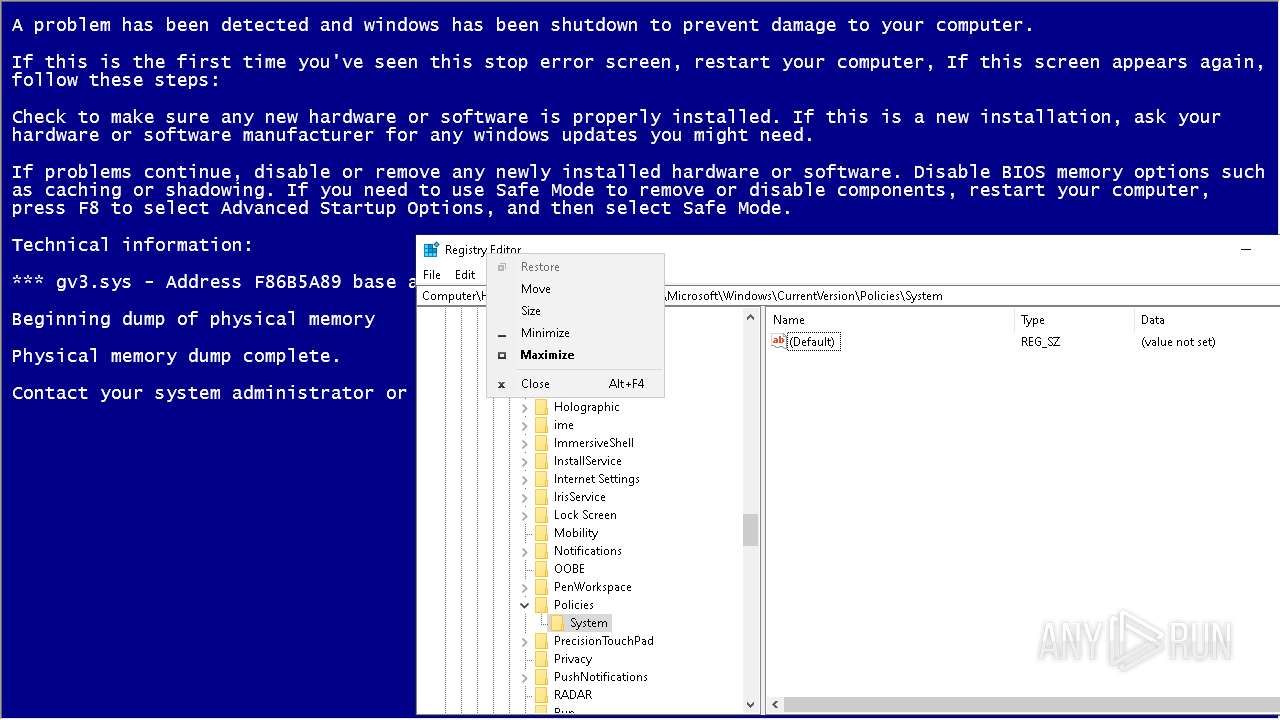Select the Holographic folder icon
Viewport: 1280px width, 720px height.
pos(541,407)
